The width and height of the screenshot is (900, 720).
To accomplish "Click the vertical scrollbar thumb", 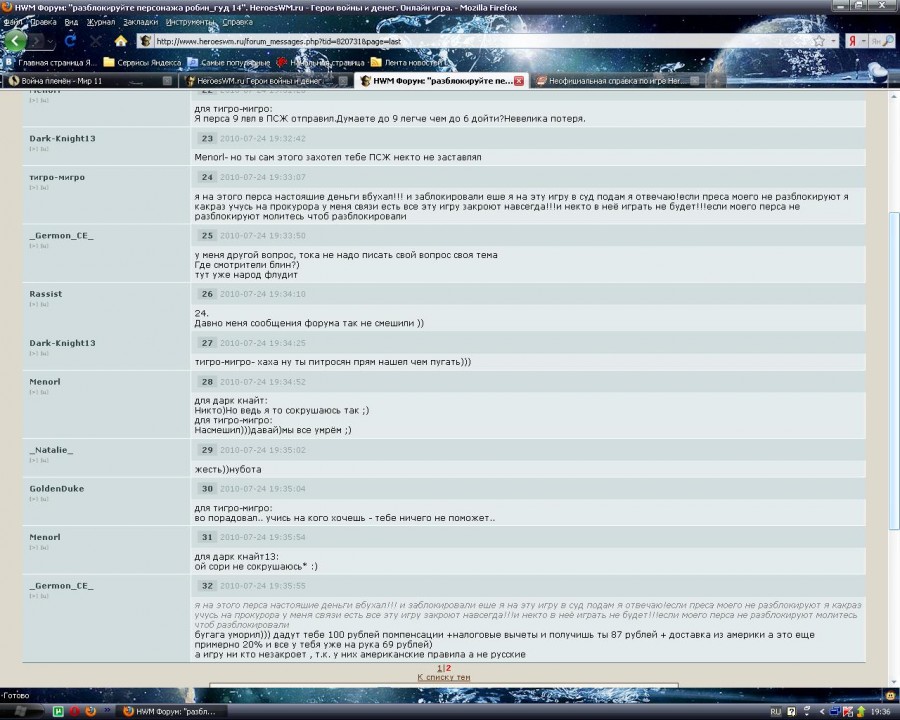I will (x=894, y=371).
